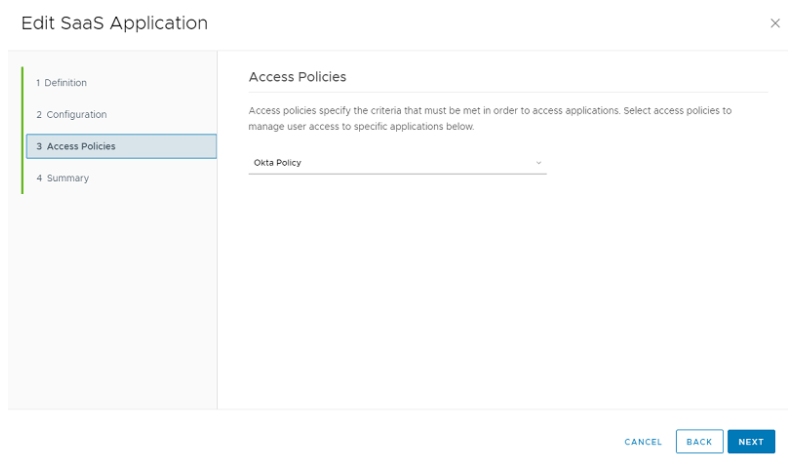This screenshot has height=474, width=798.
Task: Click step number 4 in wizard sidebar
Action: 39,178
